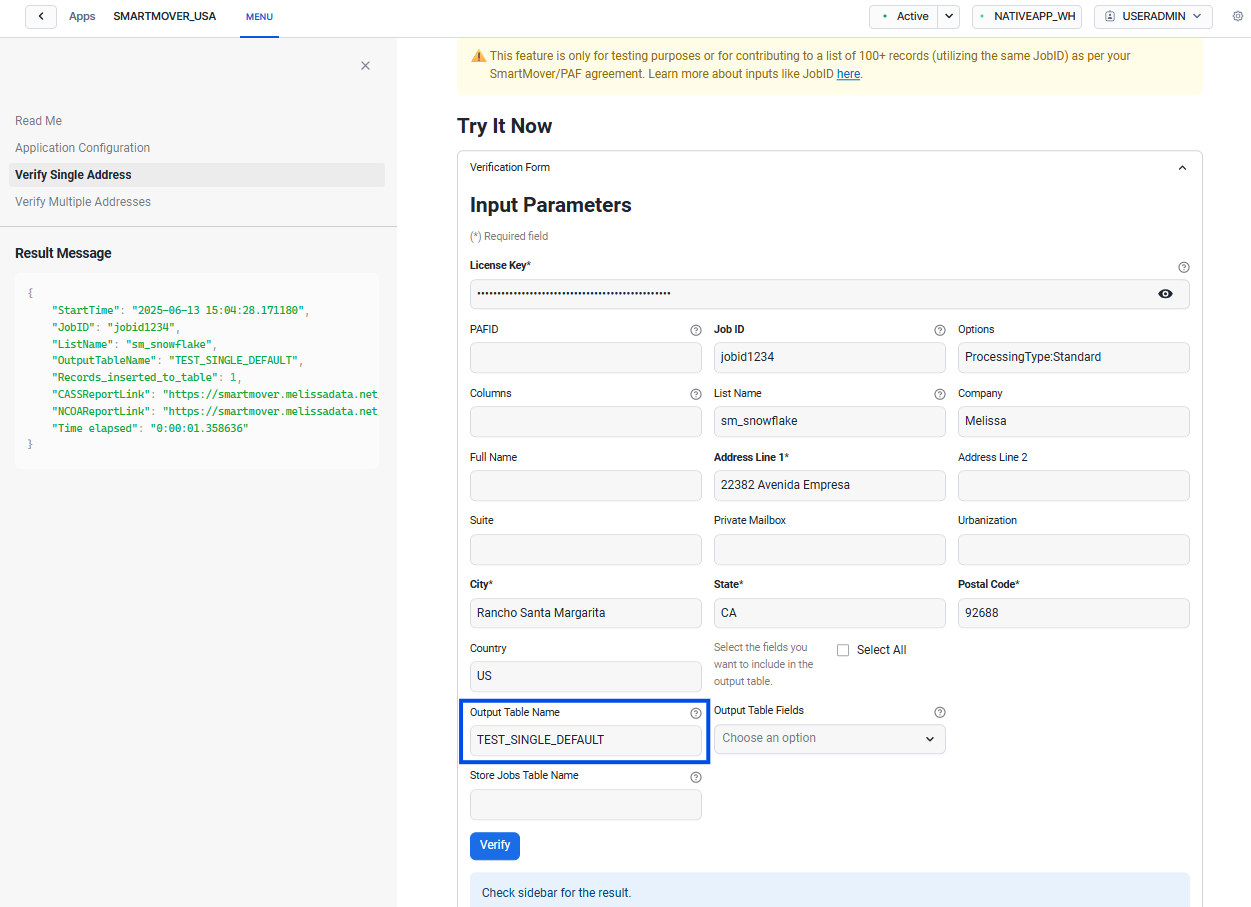The image size is (1251, 907).
Task: Switch to the MENU tab
Action: (259, 17)
